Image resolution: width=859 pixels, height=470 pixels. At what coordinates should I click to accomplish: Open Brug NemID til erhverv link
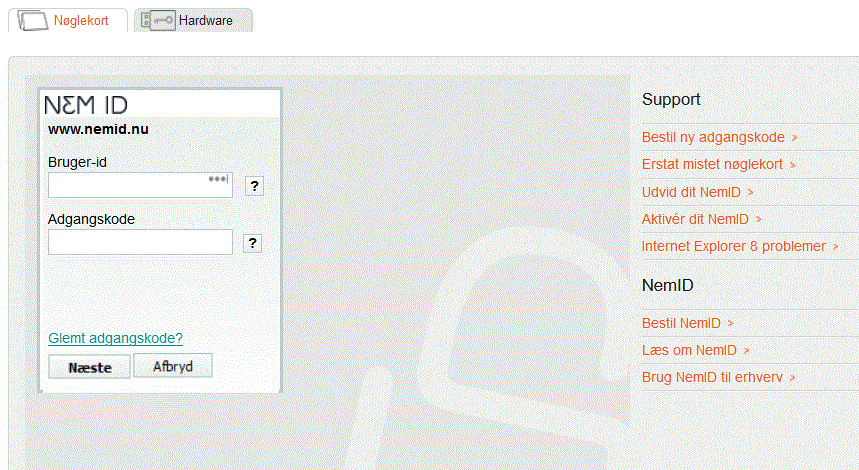point(712,377)
